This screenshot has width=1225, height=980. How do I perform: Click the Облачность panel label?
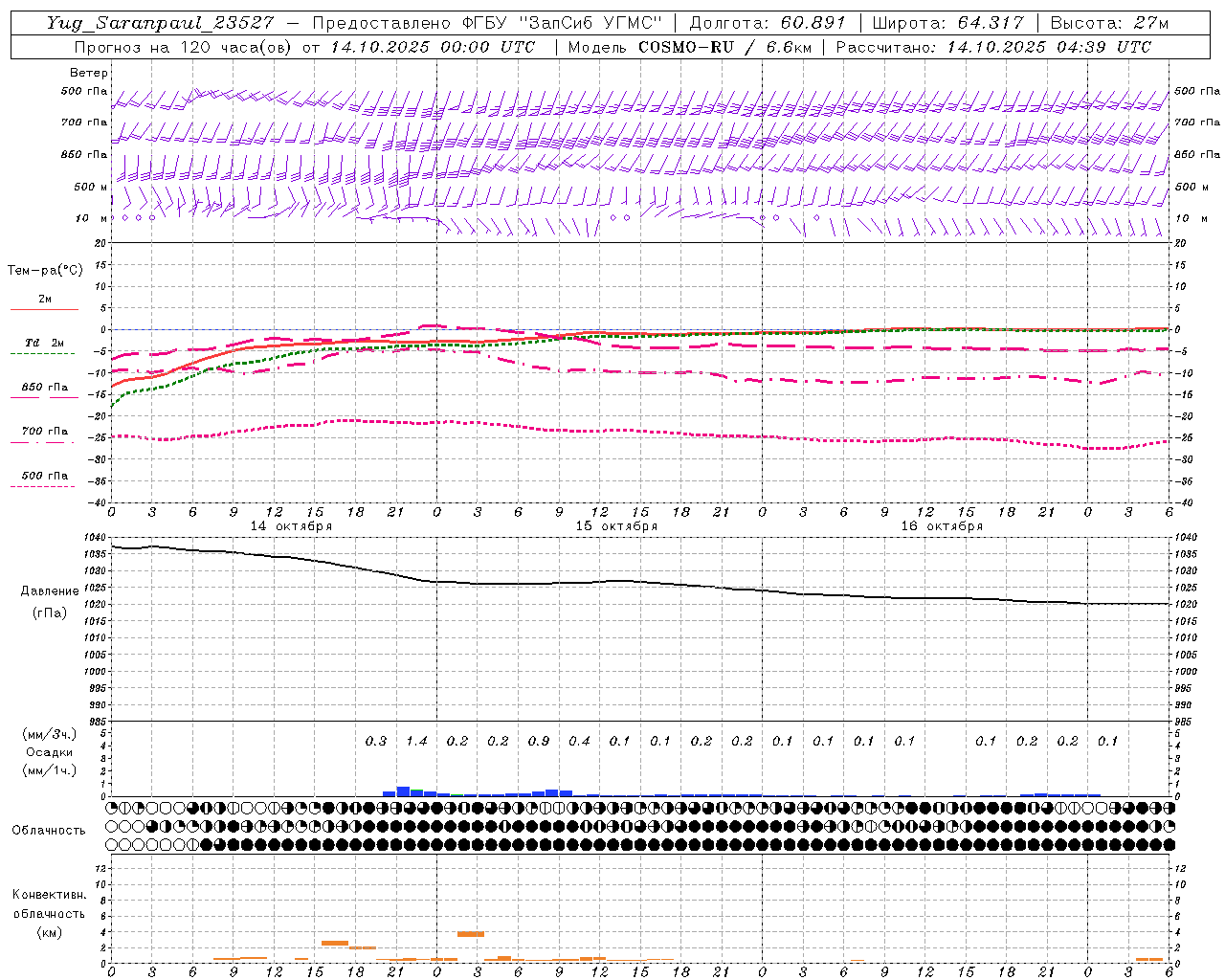49,831
